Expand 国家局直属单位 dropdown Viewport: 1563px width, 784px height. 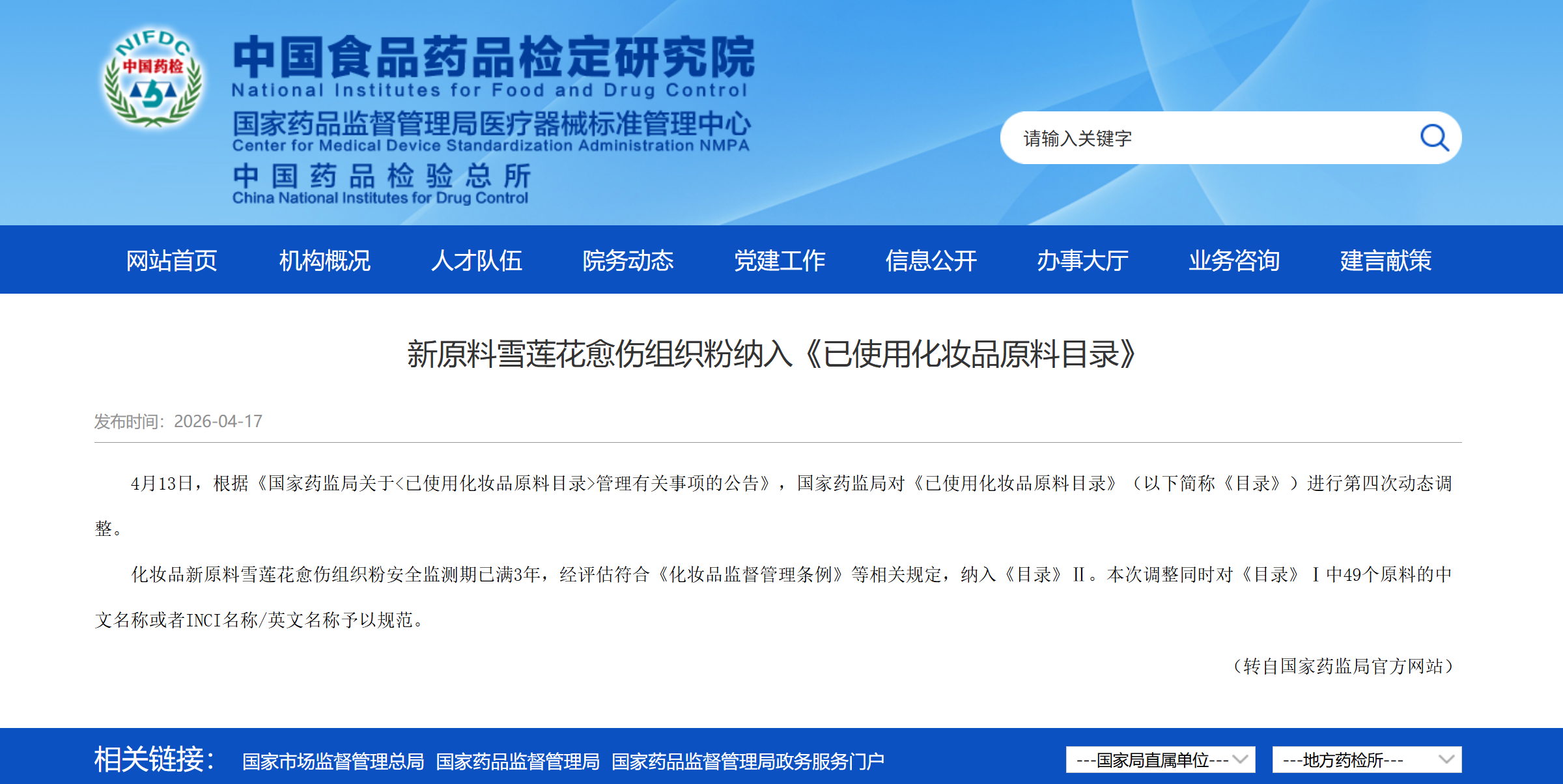[x=1160, y=760]
